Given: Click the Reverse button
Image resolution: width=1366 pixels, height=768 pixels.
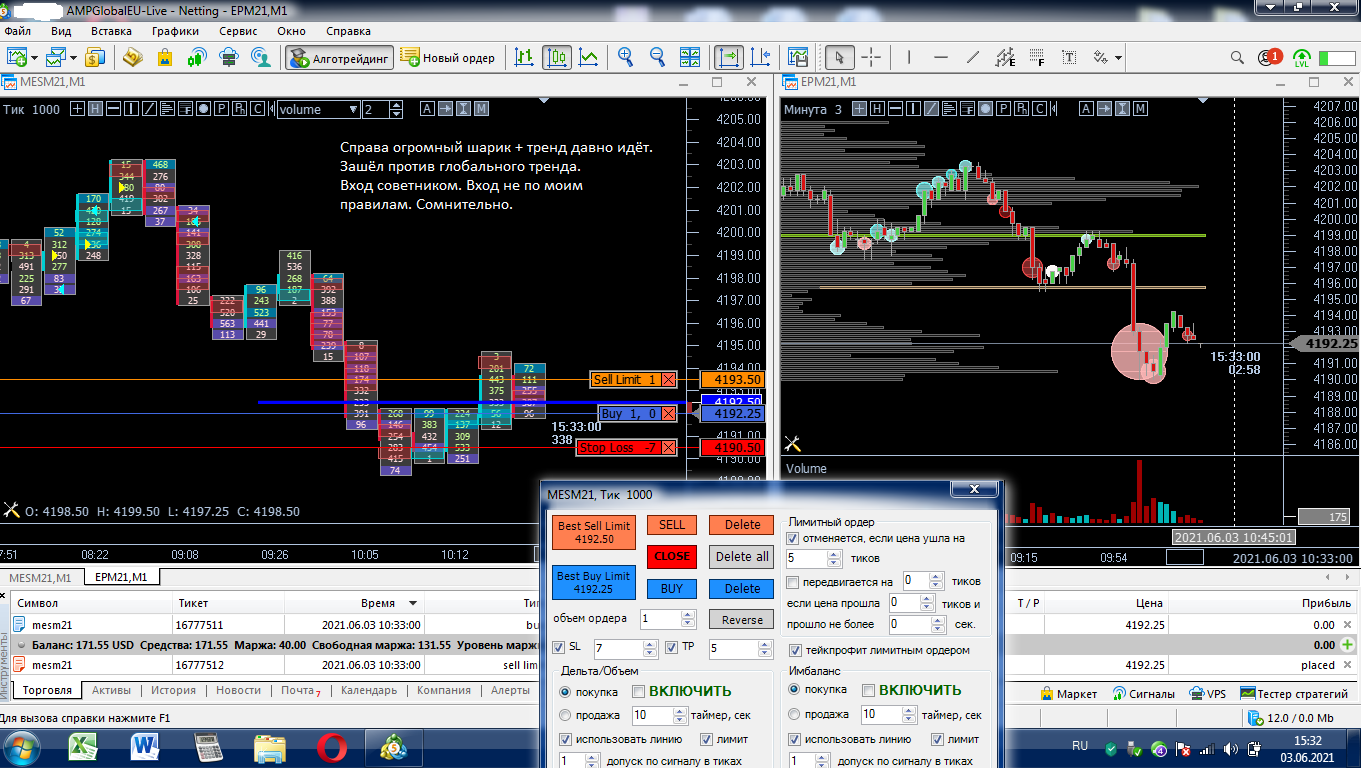Looking at the screenshot, I should (742, 619).
